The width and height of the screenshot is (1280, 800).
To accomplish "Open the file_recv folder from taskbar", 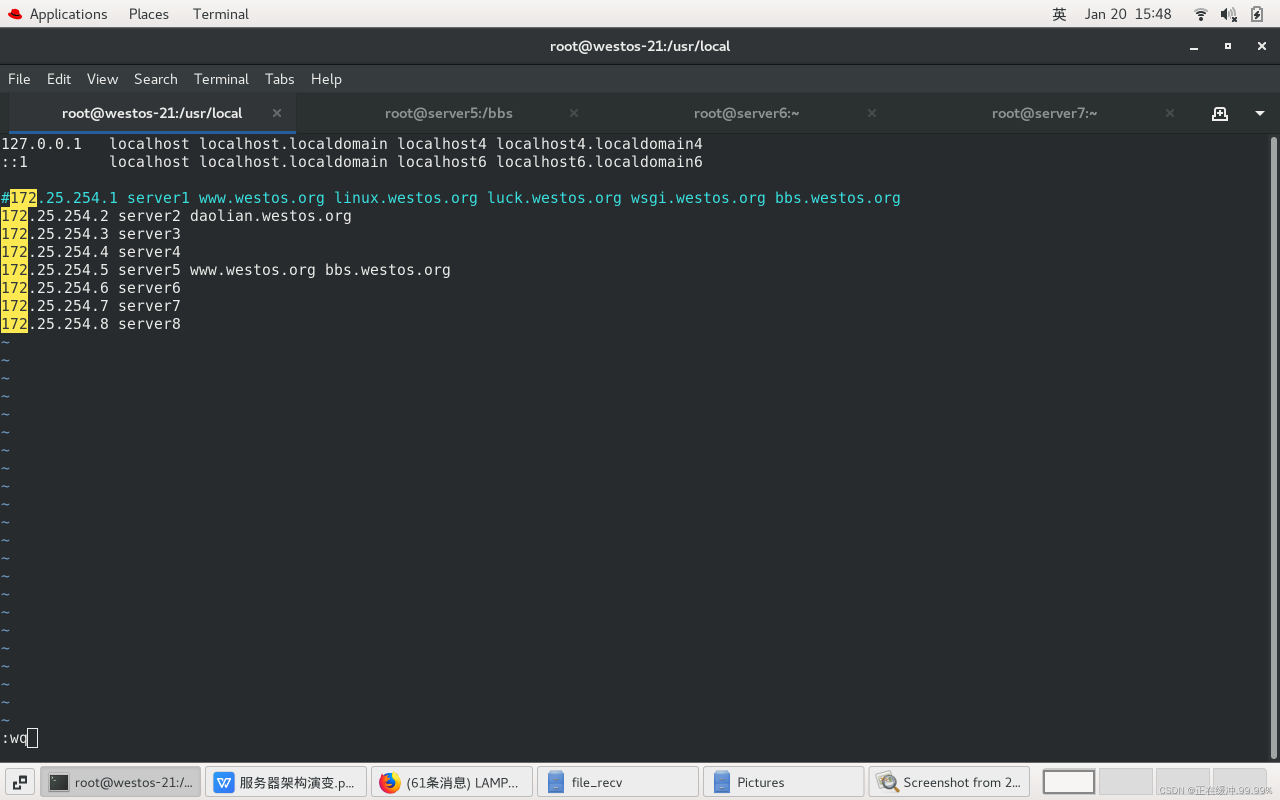I will 618,782.
